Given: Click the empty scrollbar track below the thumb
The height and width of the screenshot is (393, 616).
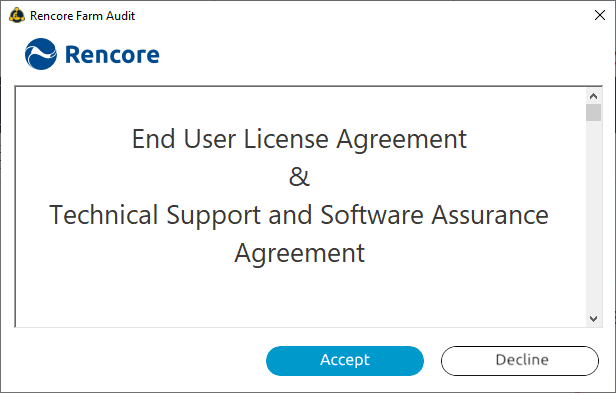Looking at the screenshot, I should (593, 216).
